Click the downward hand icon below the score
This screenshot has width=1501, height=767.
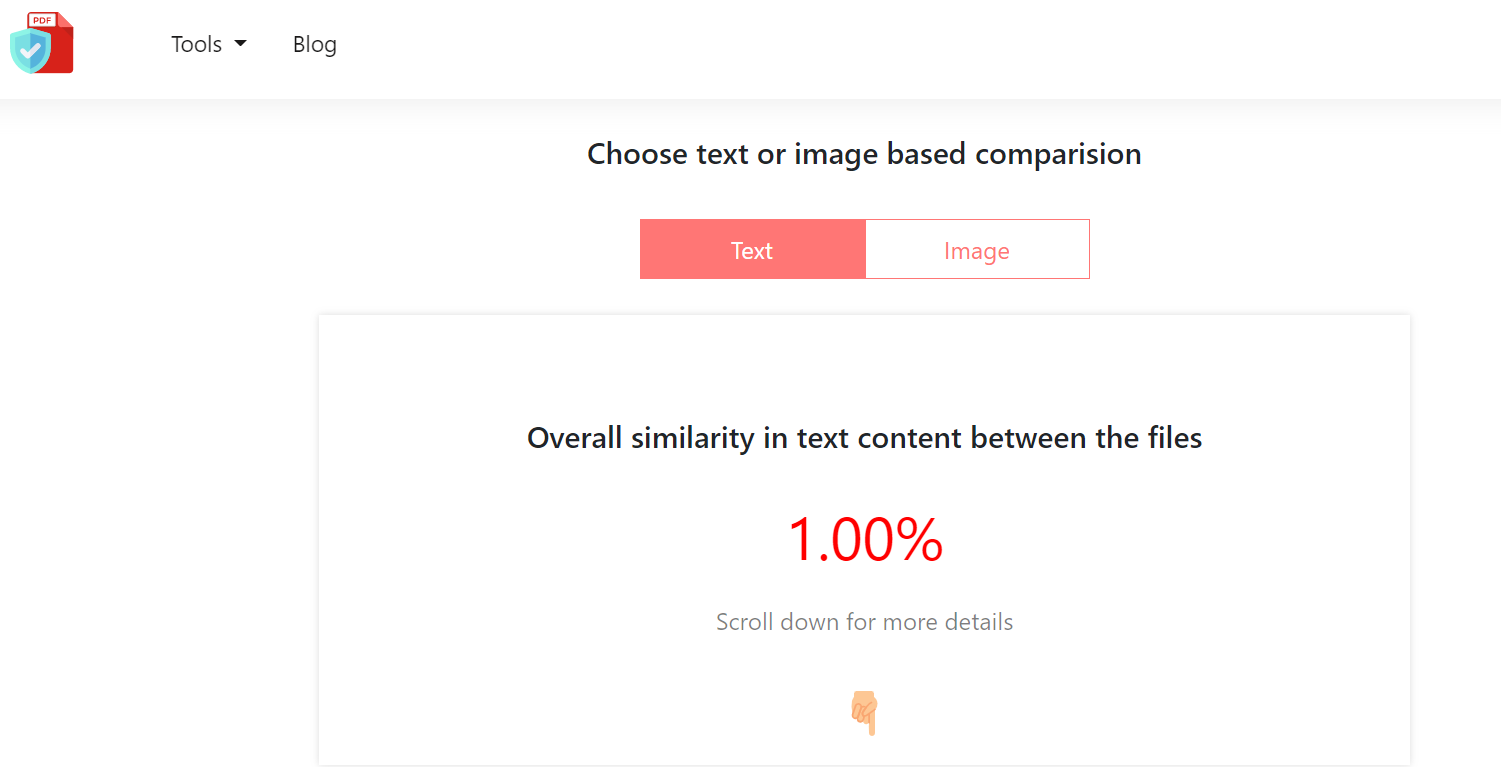point(864,712)
